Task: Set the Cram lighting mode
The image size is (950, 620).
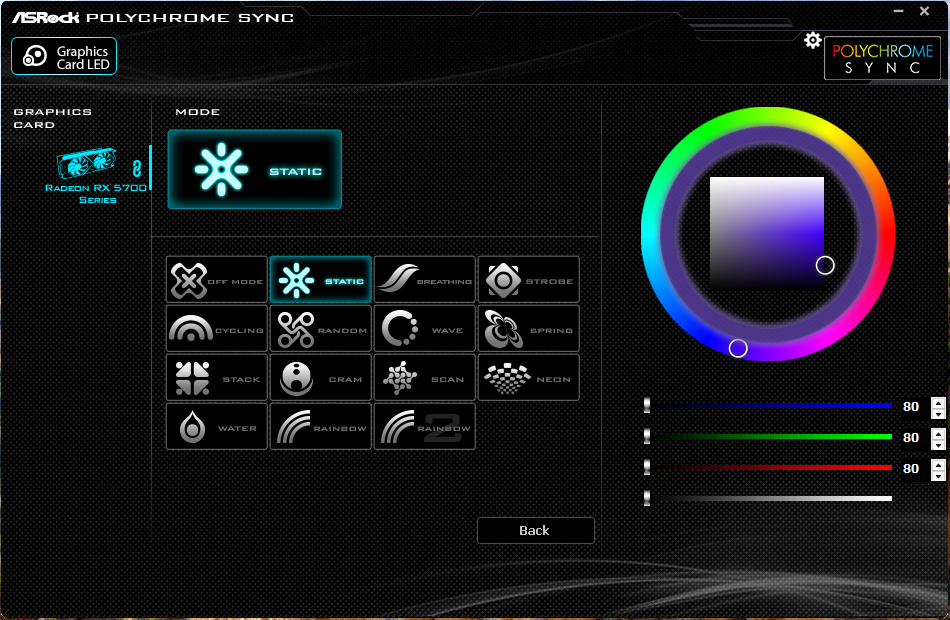Action: pos(321,378)
